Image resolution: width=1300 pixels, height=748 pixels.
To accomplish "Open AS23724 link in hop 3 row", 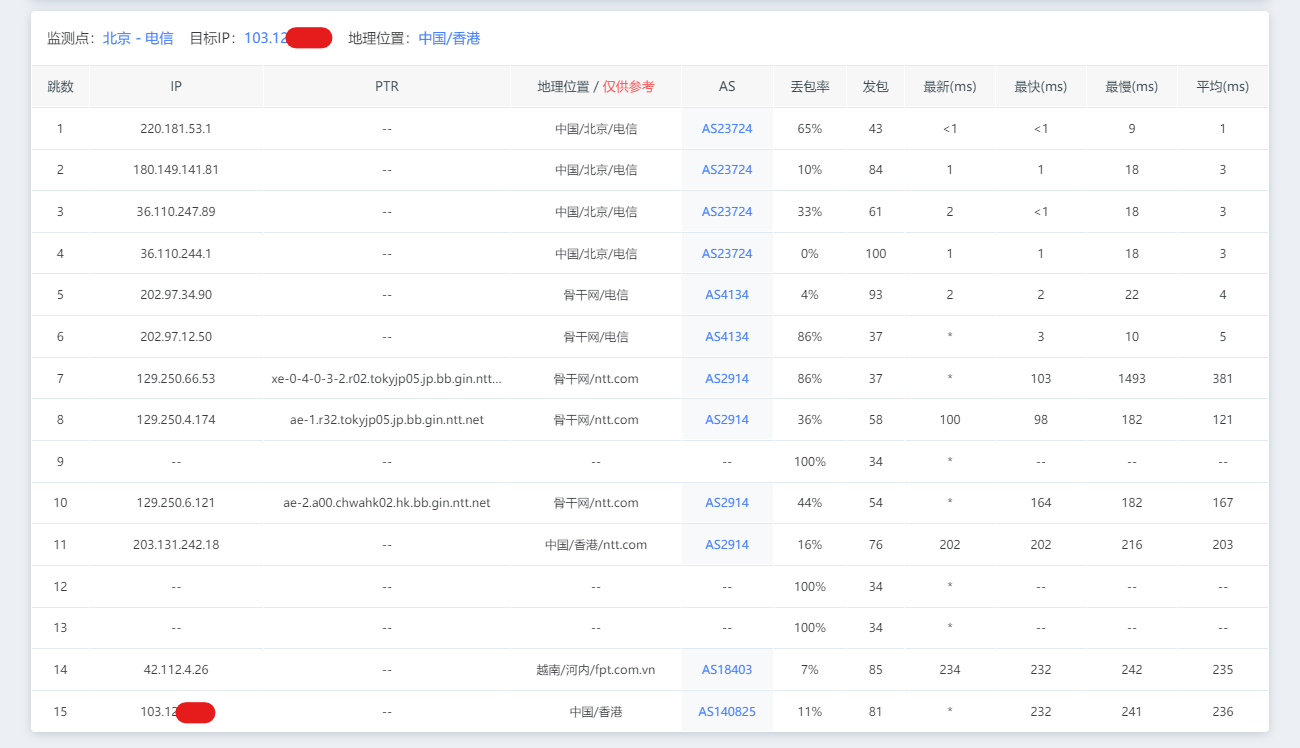I will (x=727, y=212).
